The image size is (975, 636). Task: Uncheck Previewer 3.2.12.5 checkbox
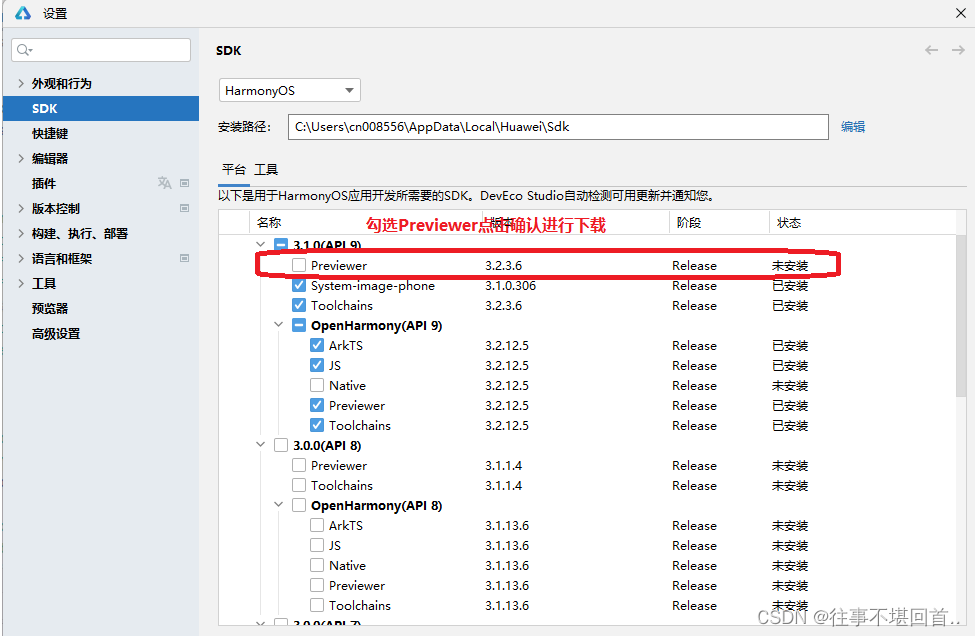[317, 405]
